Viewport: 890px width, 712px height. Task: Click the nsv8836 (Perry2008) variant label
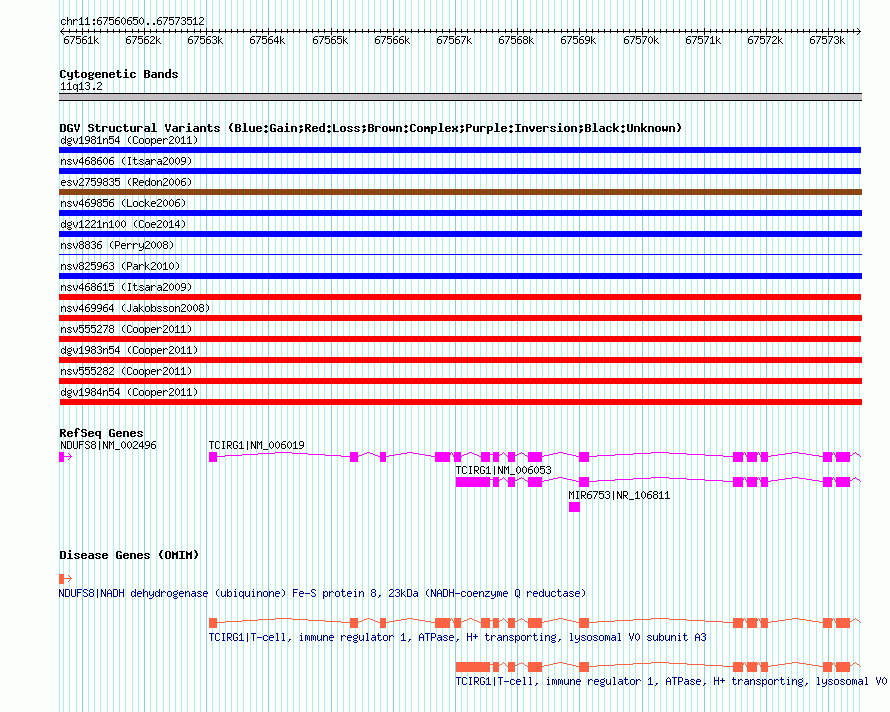117,245
